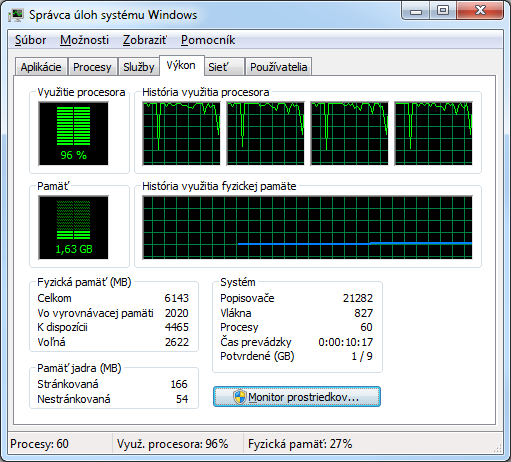
Task: Click the Task Manager title bar icon
Action: (x=16, y=15)
